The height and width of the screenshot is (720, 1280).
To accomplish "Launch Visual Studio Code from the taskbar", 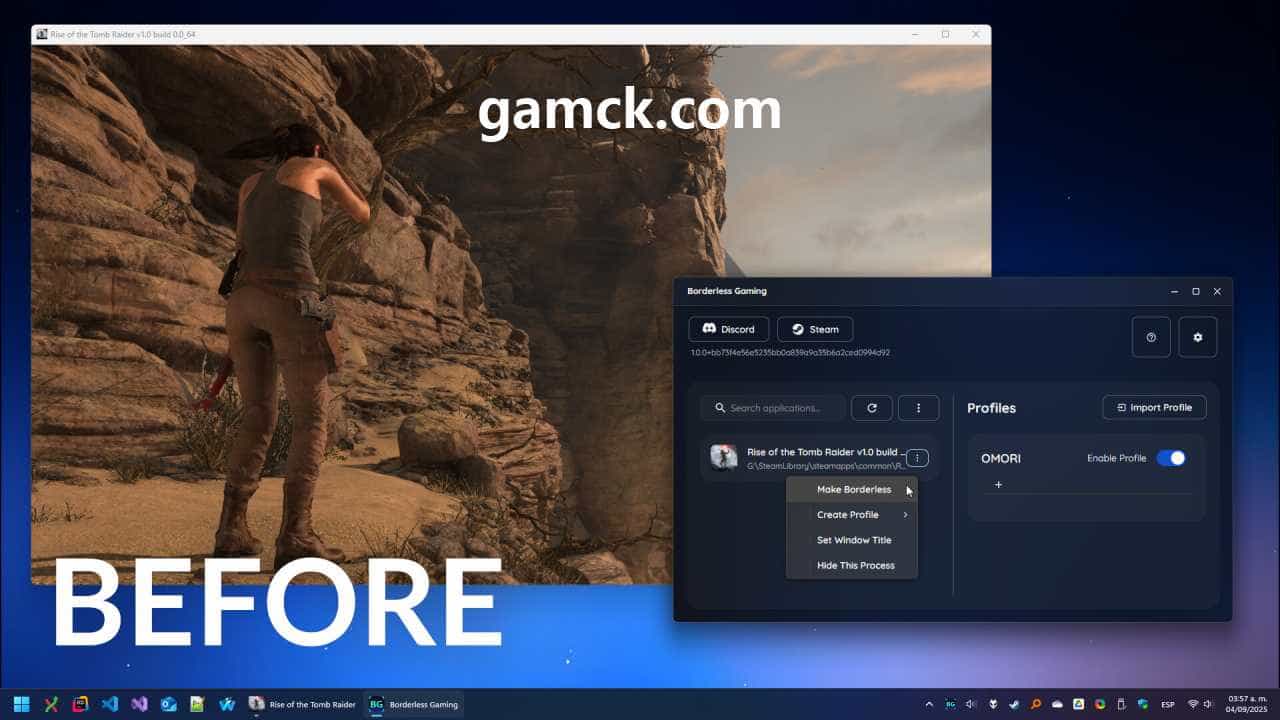I will pyautogui.click(x=110, y=704).
